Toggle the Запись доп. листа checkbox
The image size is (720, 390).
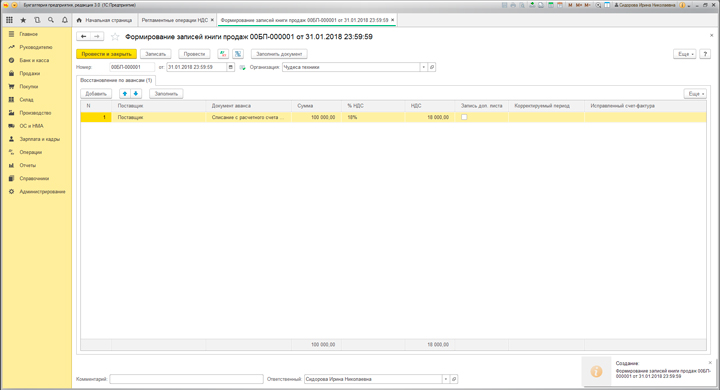click(464, 117)
